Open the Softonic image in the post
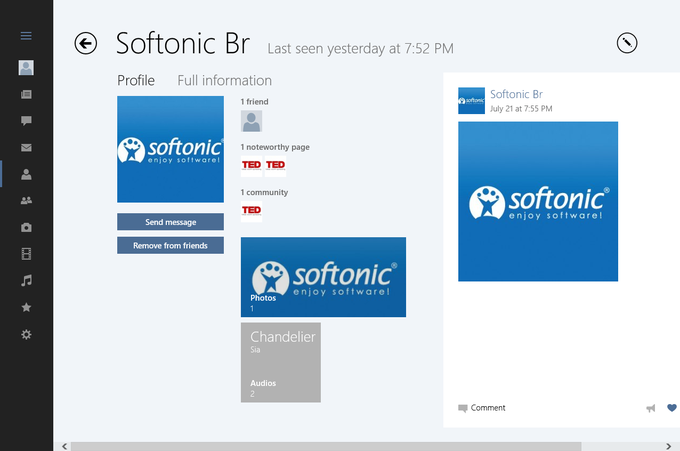 click(x=538, y=202)
